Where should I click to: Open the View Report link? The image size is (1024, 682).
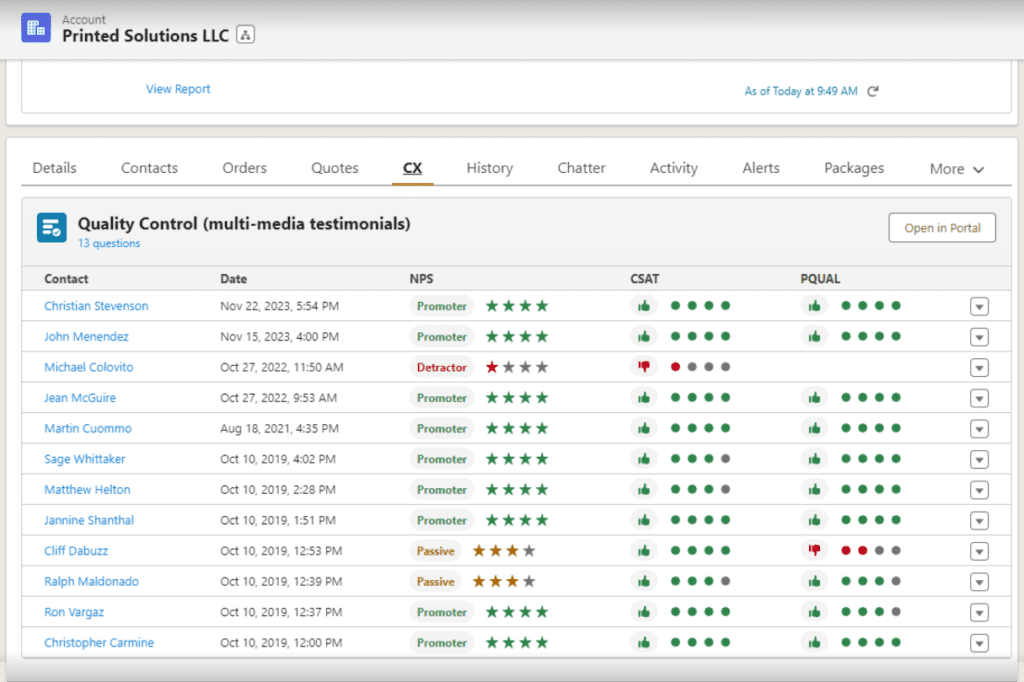click(x=178, y=89)
